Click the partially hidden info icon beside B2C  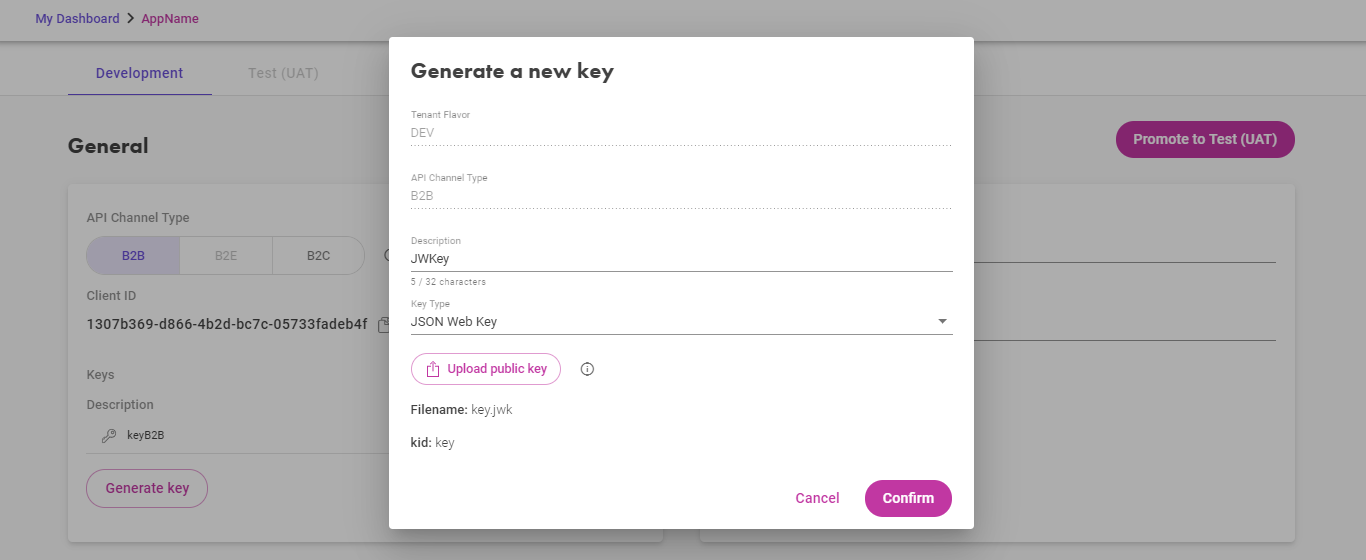point(386,255)
